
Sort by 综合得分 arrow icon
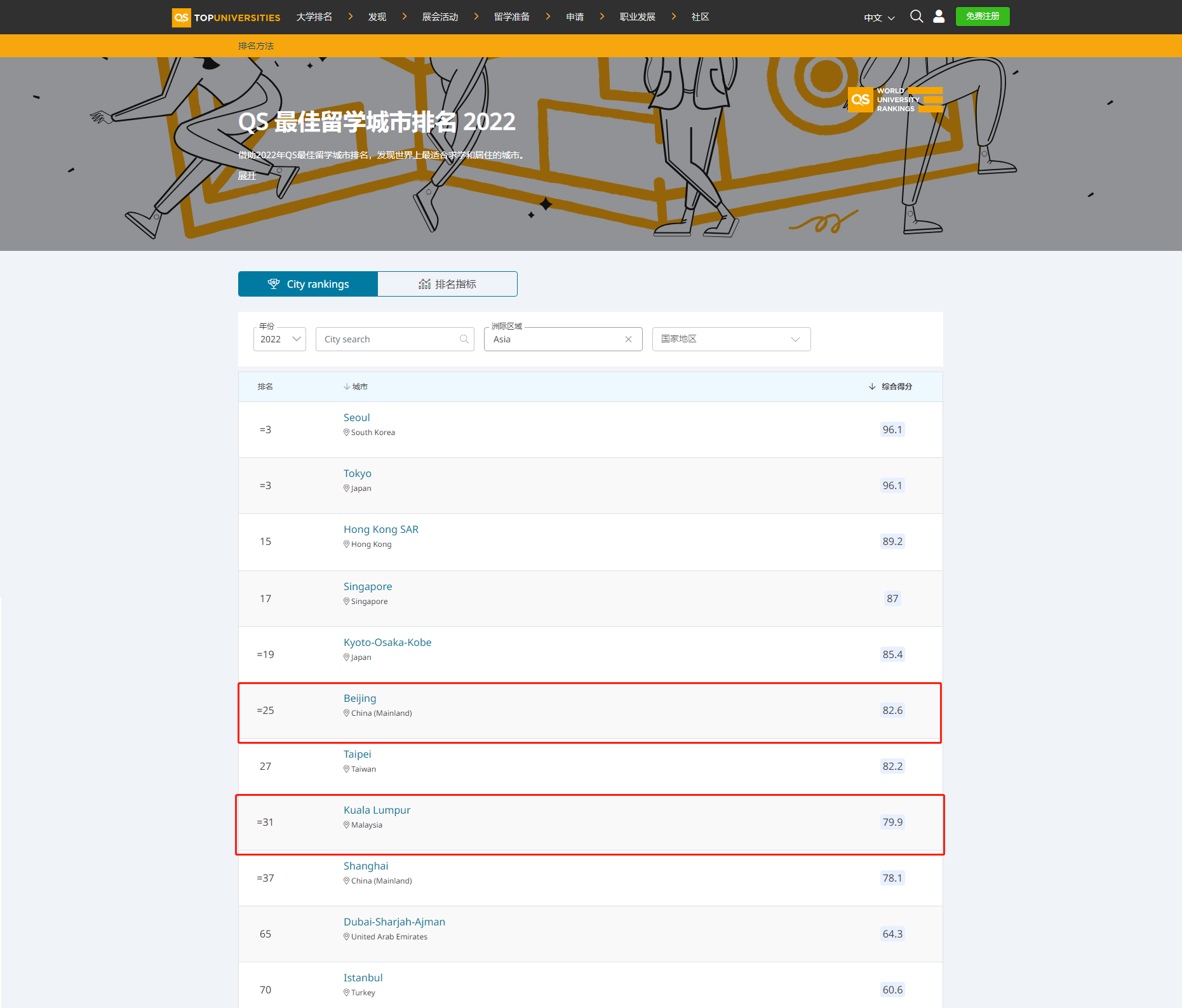[872, 386]
